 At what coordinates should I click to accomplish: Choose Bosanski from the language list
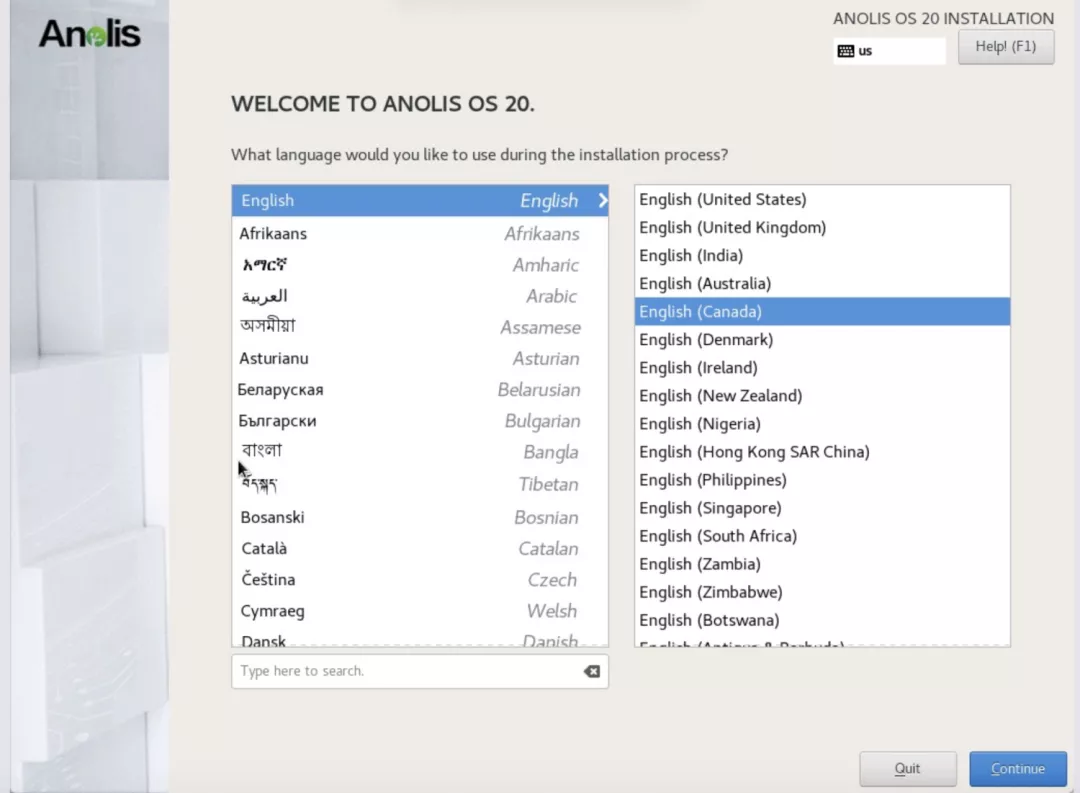(420, 517)
